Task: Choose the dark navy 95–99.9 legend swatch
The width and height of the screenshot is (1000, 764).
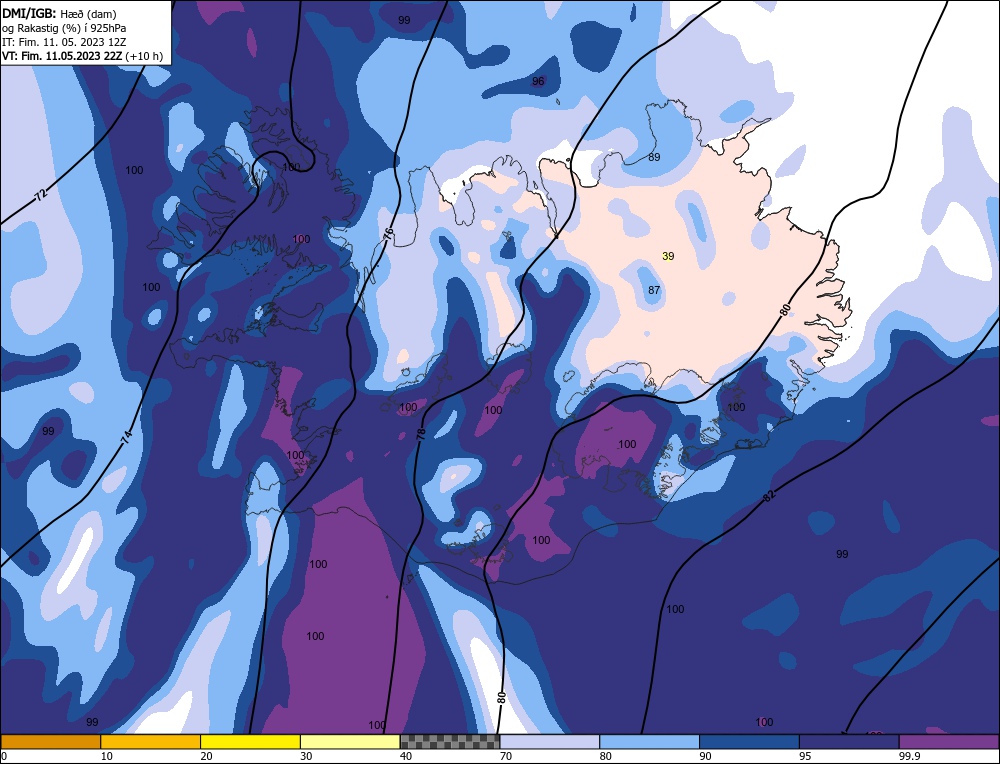Action: [x=849, y=742]
